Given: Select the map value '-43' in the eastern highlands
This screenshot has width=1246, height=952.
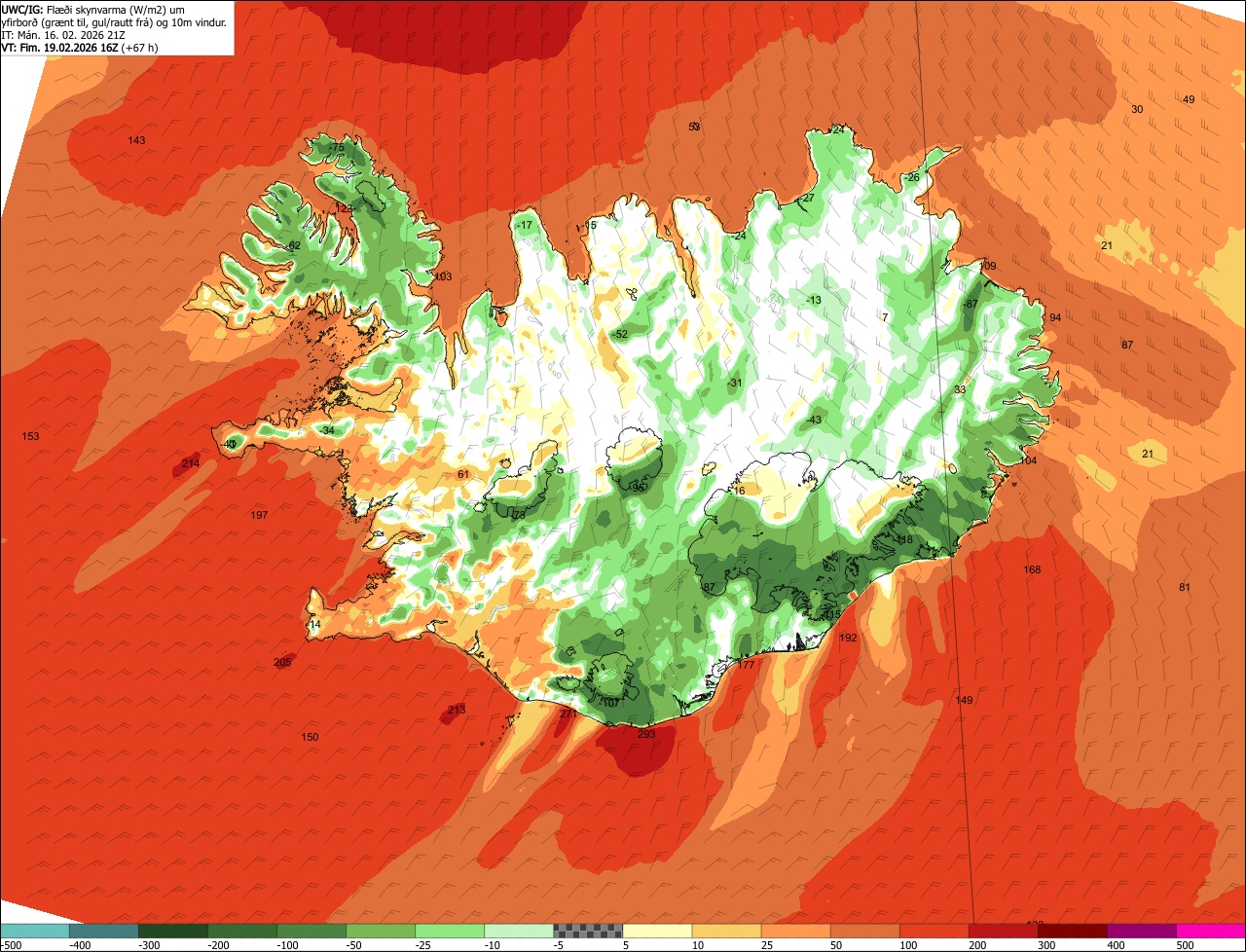Looking at the screenshot, I should pos(814,421).
